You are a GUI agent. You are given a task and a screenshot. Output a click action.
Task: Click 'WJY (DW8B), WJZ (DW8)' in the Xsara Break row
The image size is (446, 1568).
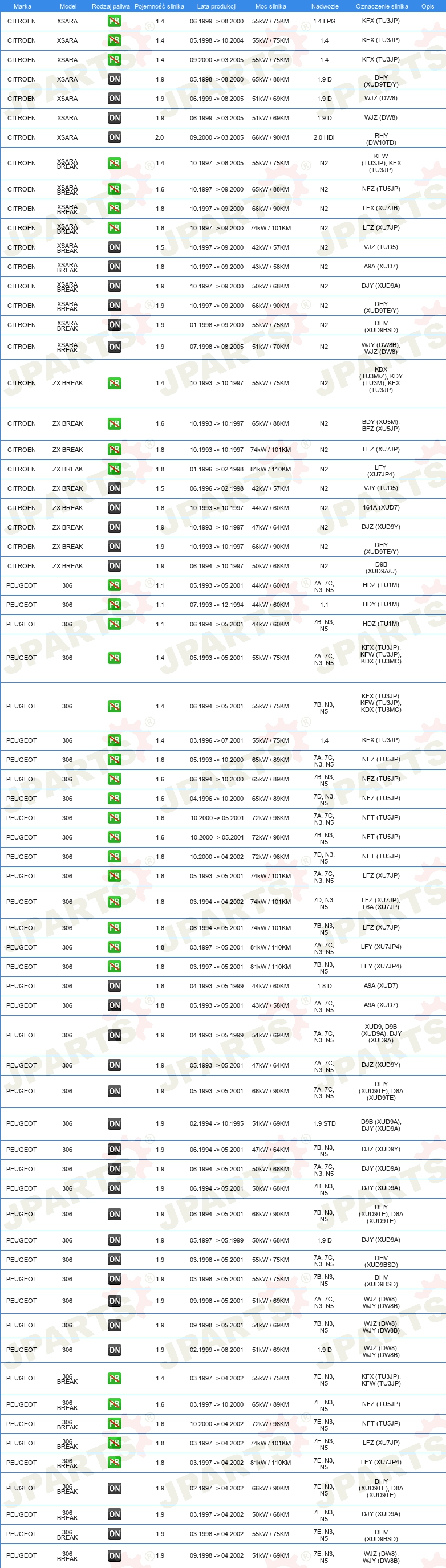(380, 348)
